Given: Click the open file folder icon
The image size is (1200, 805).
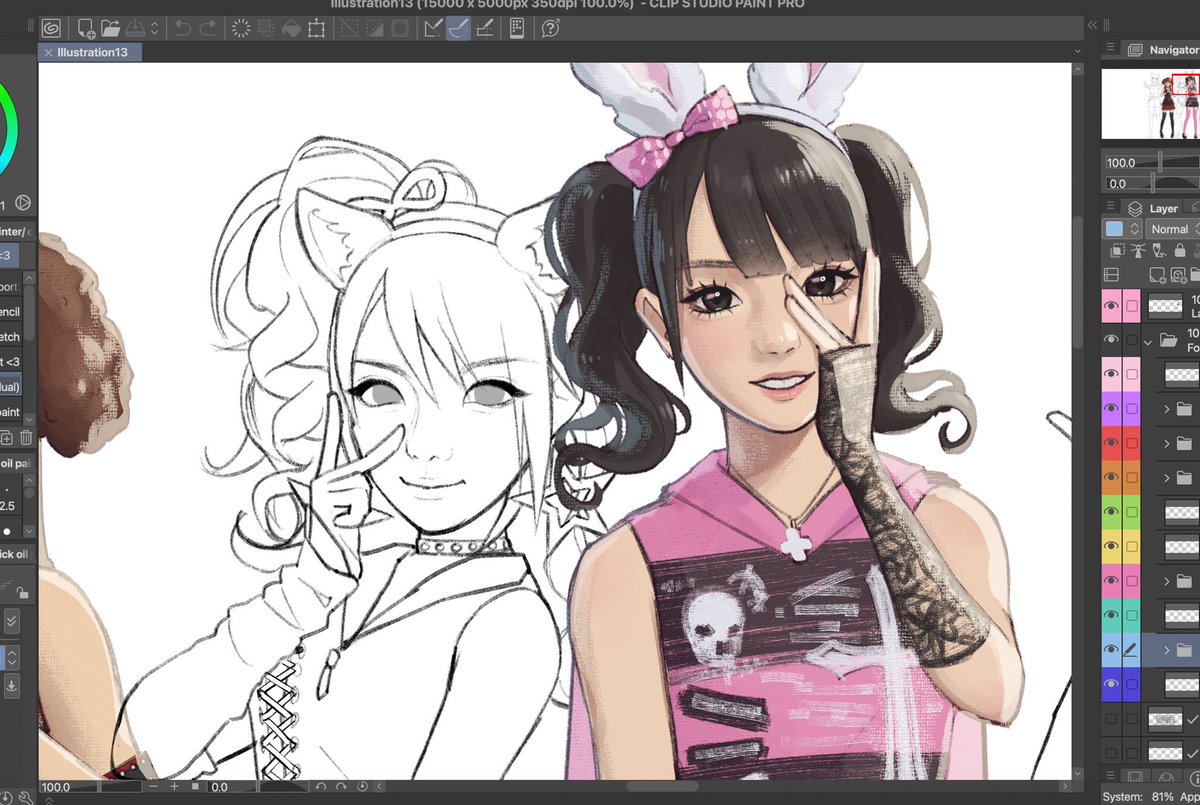Looking at the screenshot, I should [110, 28].
